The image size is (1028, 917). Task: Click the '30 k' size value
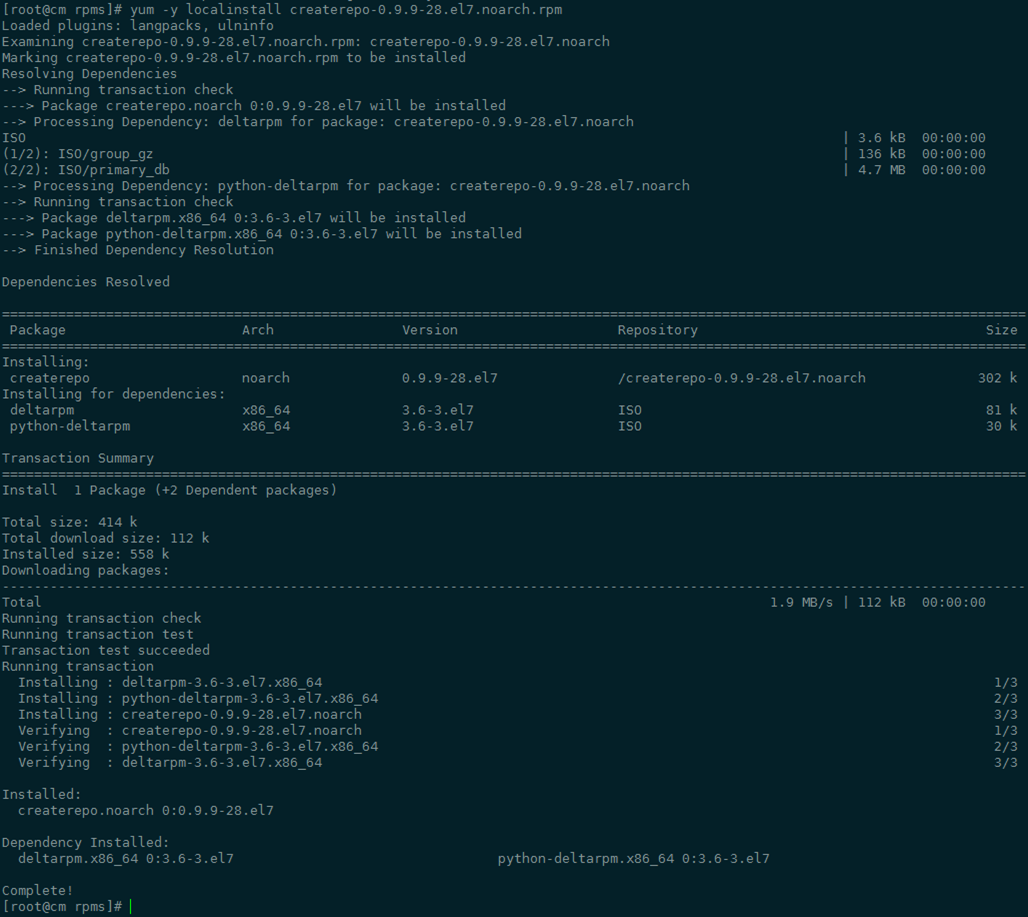1001,426
